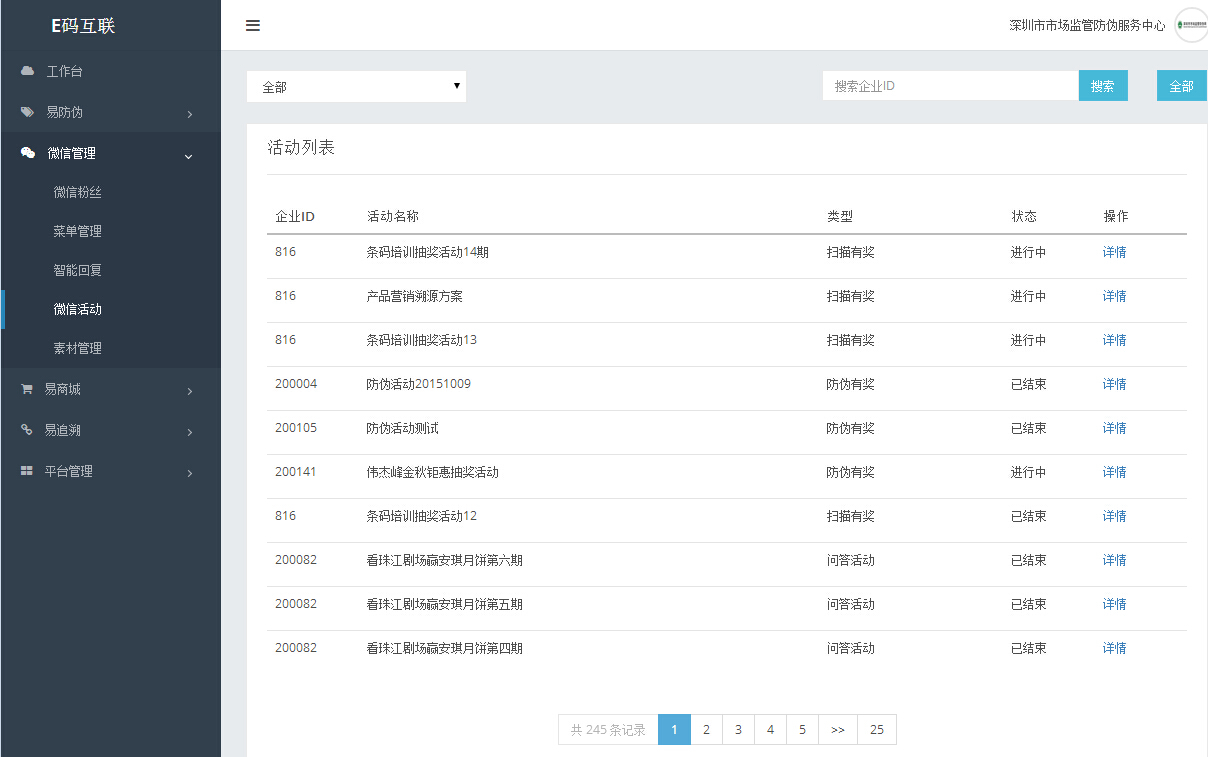Focus the 搜索企业ID search field
This screenshot has height=757, width=1208.
950,86
